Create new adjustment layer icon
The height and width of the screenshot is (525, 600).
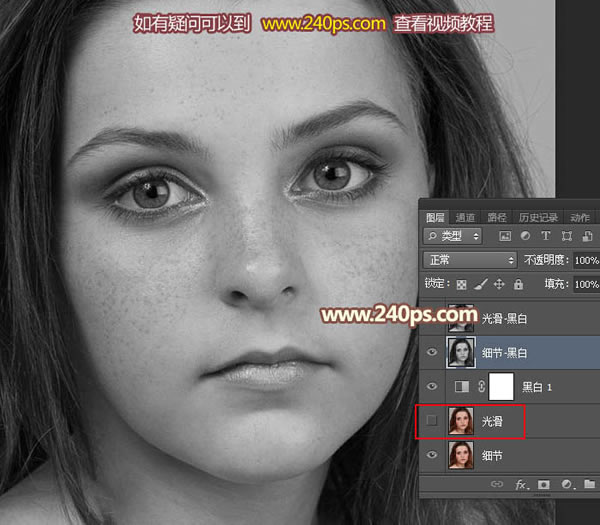coord(567,484)
